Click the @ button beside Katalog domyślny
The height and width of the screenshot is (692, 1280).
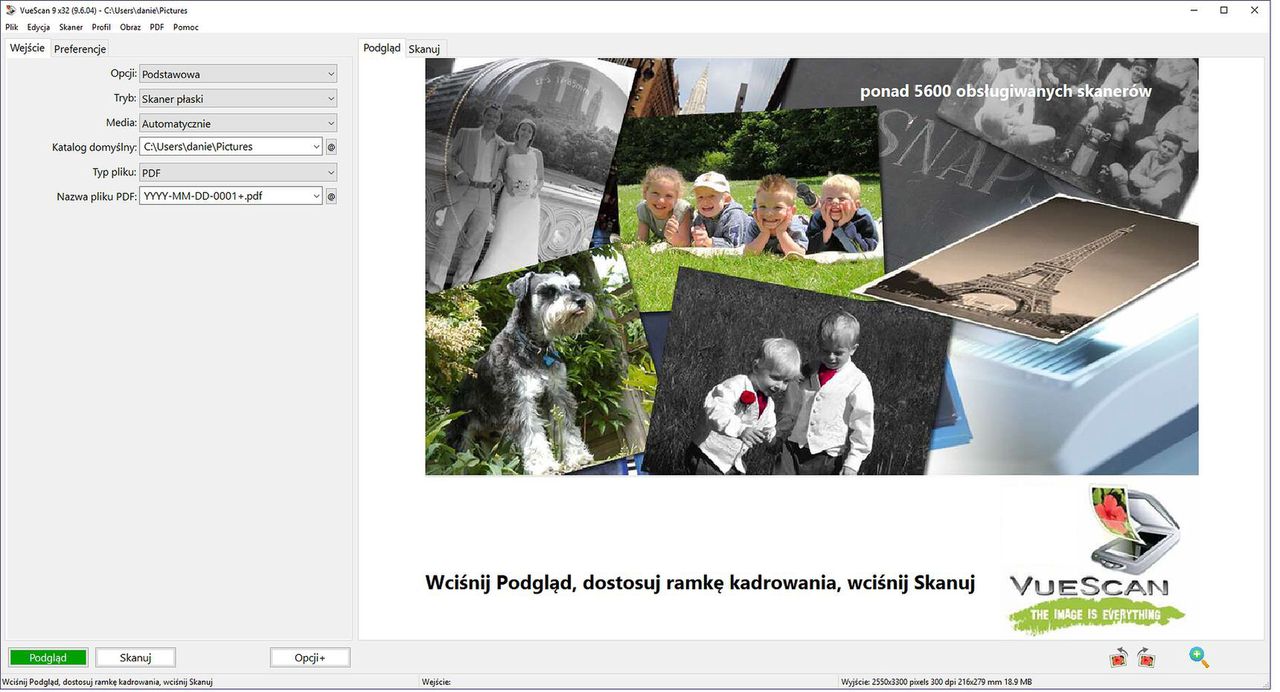(331, 147)
